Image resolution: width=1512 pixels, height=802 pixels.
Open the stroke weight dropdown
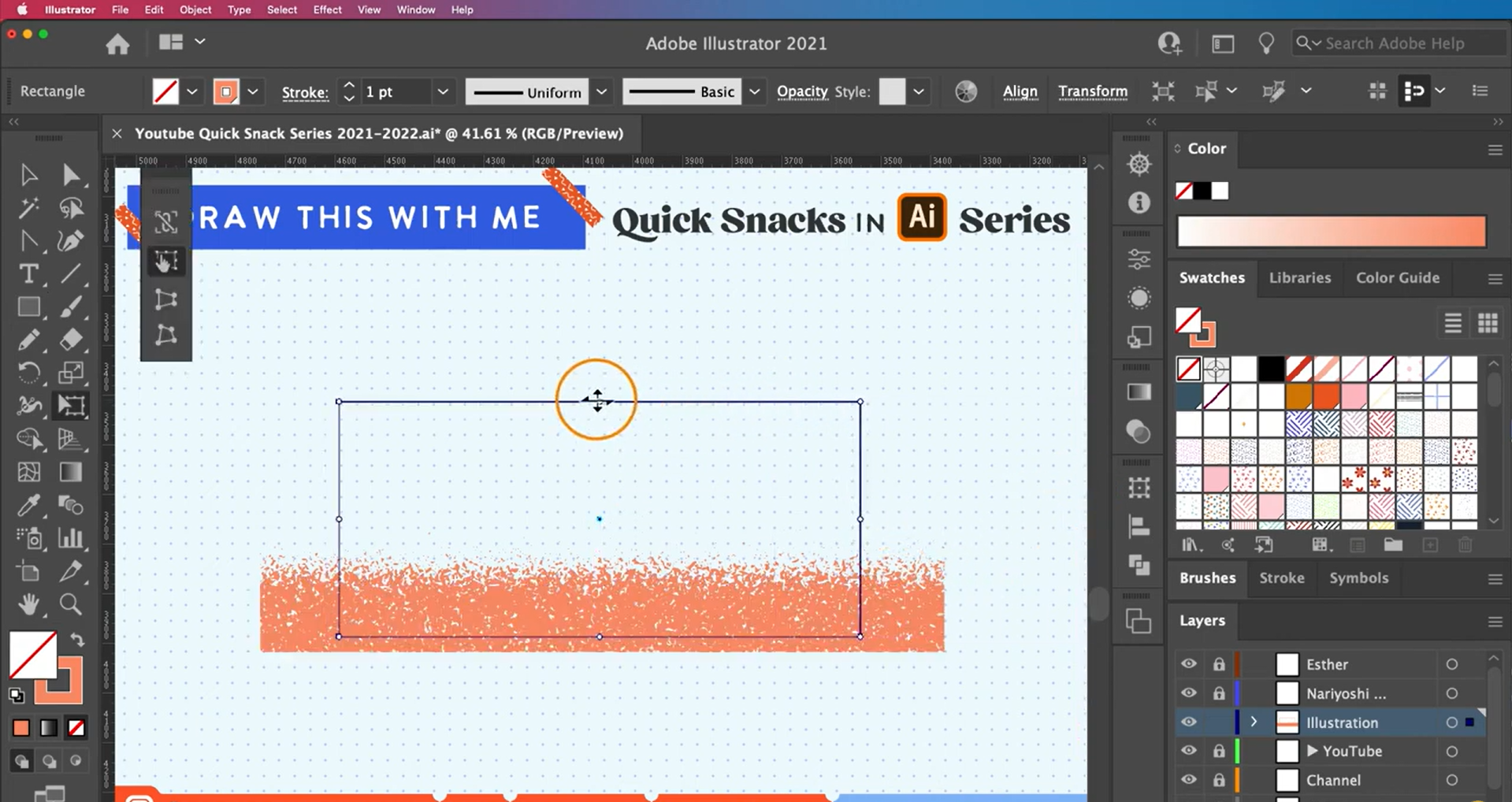click(x=443, y=91)
